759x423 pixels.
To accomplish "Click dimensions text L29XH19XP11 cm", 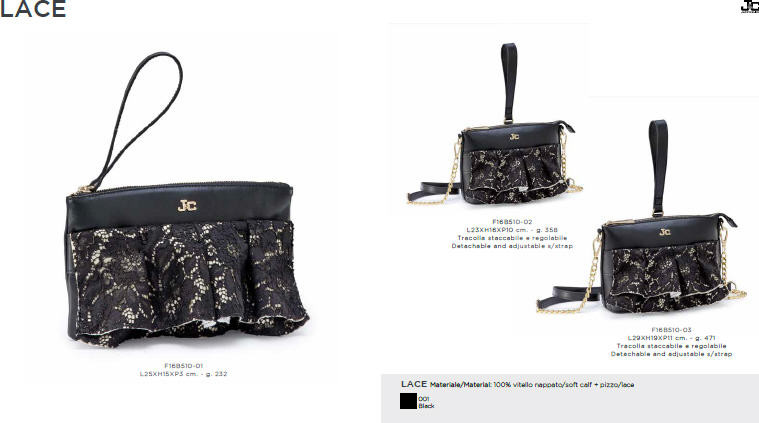I will pos(657,338).
